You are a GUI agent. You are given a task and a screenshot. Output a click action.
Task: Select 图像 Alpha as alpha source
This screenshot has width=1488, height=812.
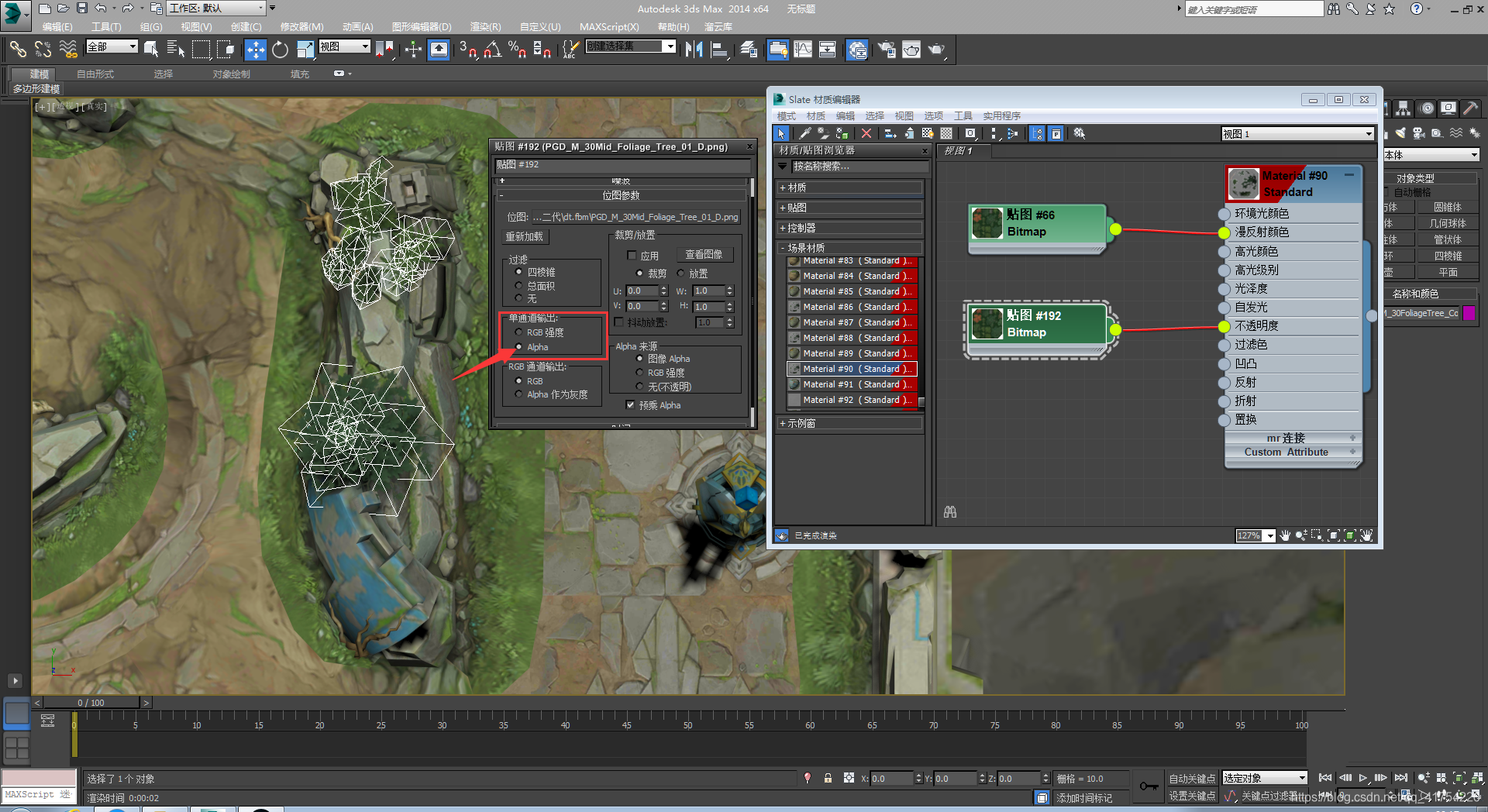[639, 359]
